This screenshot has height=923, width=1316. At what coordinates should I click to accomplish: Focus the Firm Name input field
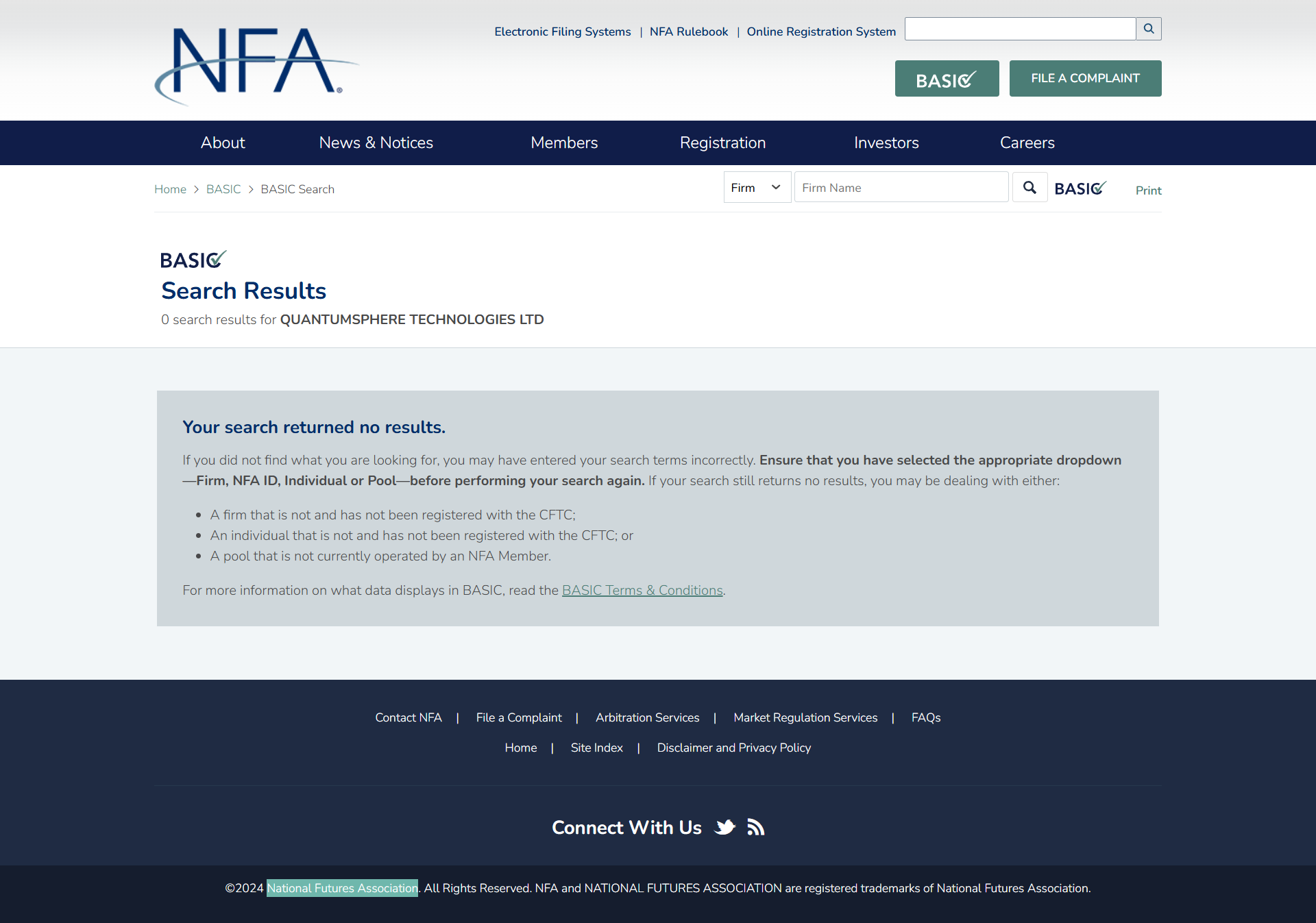(x=901, y=187)
